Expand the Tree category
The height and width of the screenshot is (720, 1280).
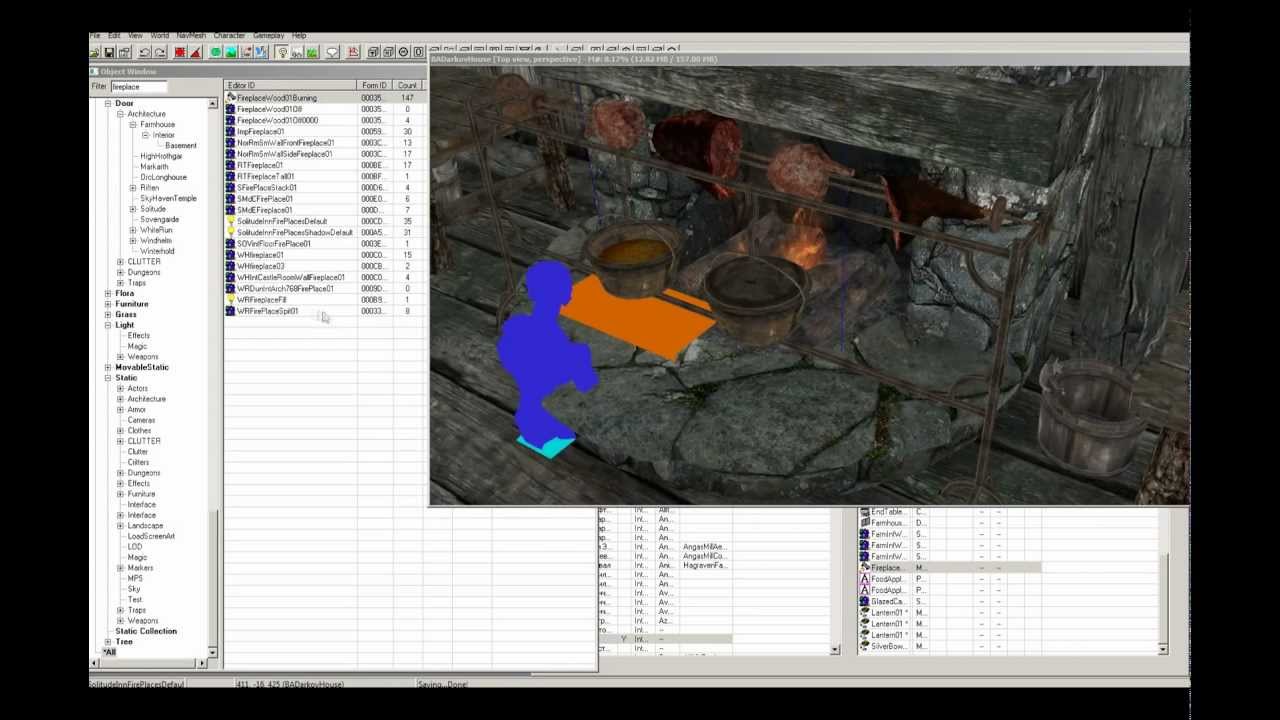(x=108, y=642)
